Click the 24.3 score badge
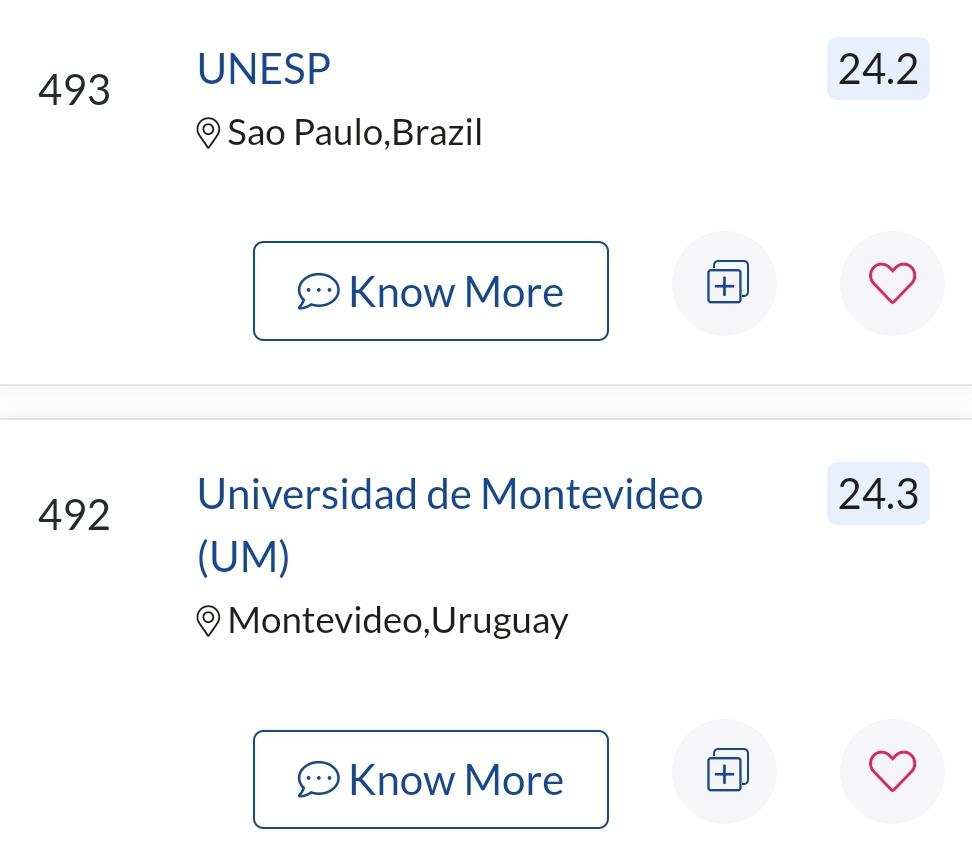Image resolution: width=972 pixels, height=867 pixels. tap(878, 494)
